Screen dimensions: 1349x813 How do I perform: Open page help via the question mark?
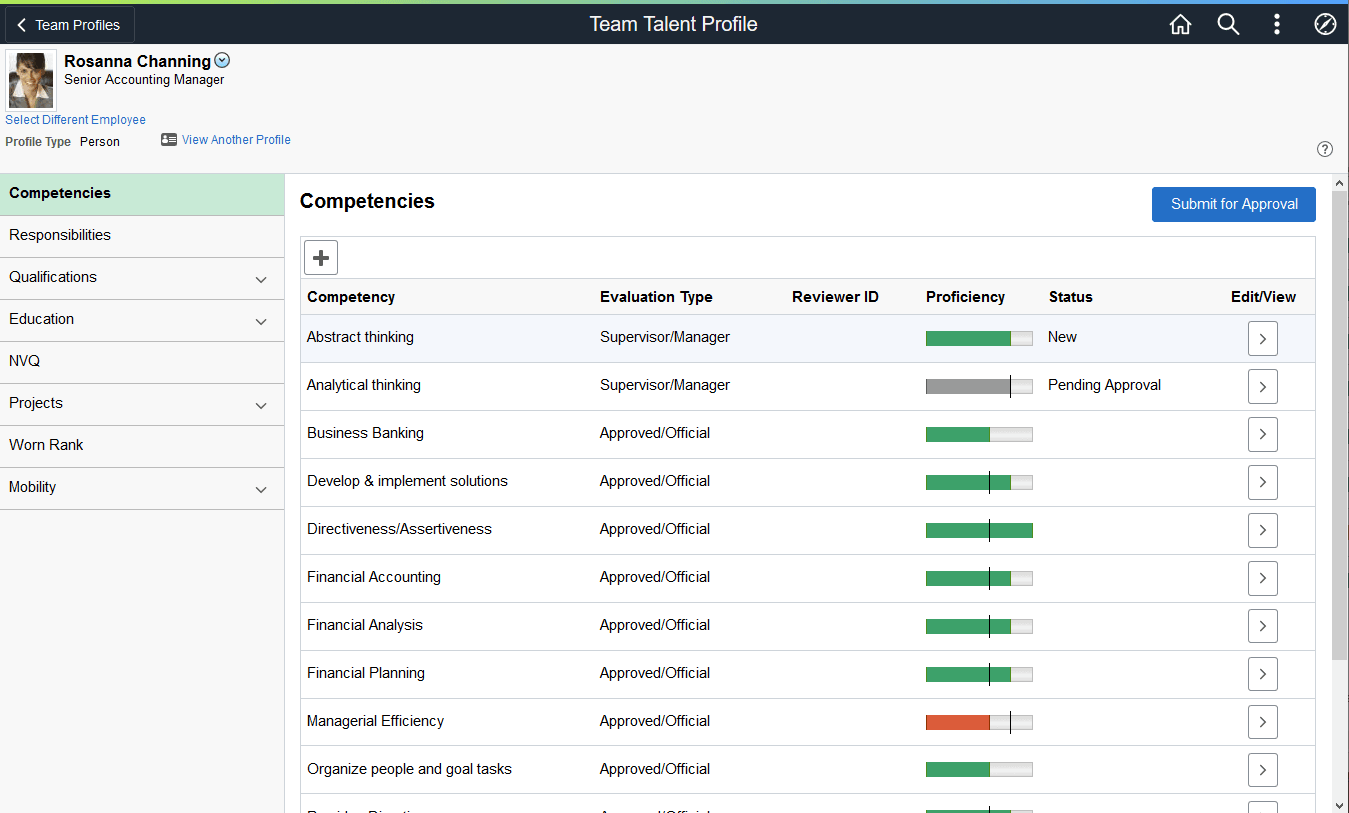[1324, 148]
